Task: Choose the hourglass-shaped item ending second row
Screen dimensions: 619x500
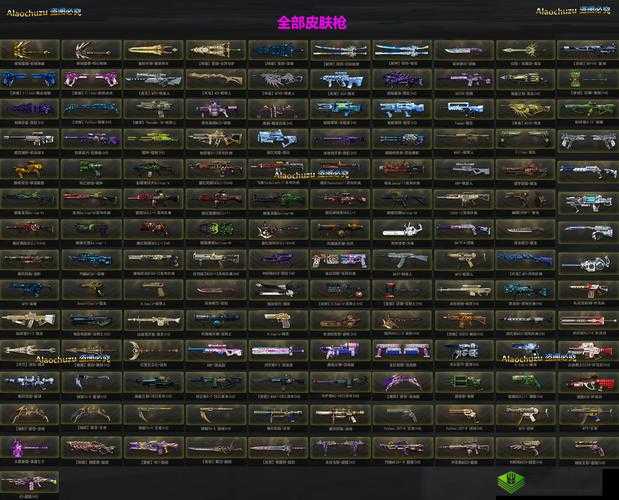Action: (587, 79)
